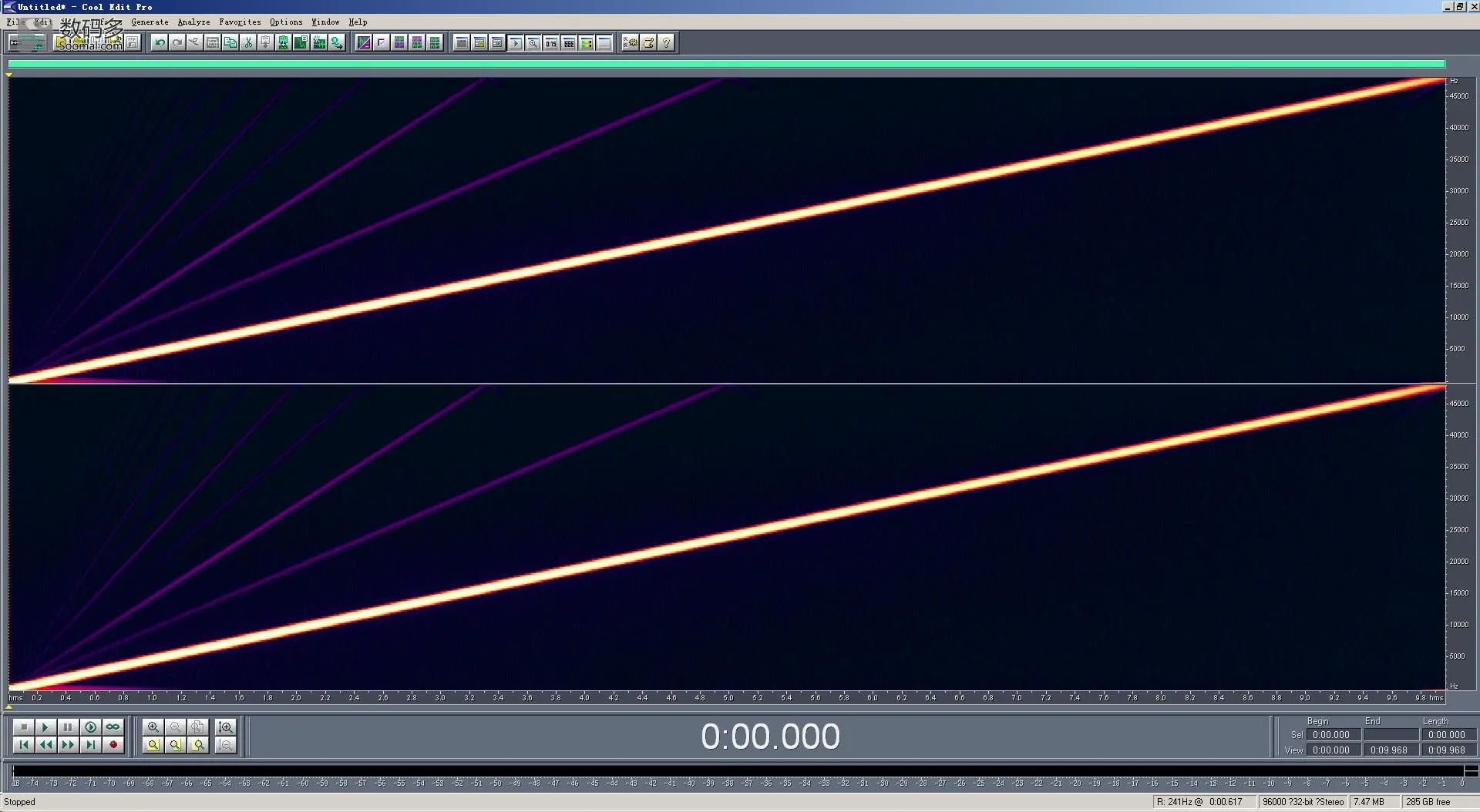
Task: Click the Sel Length time field
Action: pyautogui.click(x=1448, y=734)
